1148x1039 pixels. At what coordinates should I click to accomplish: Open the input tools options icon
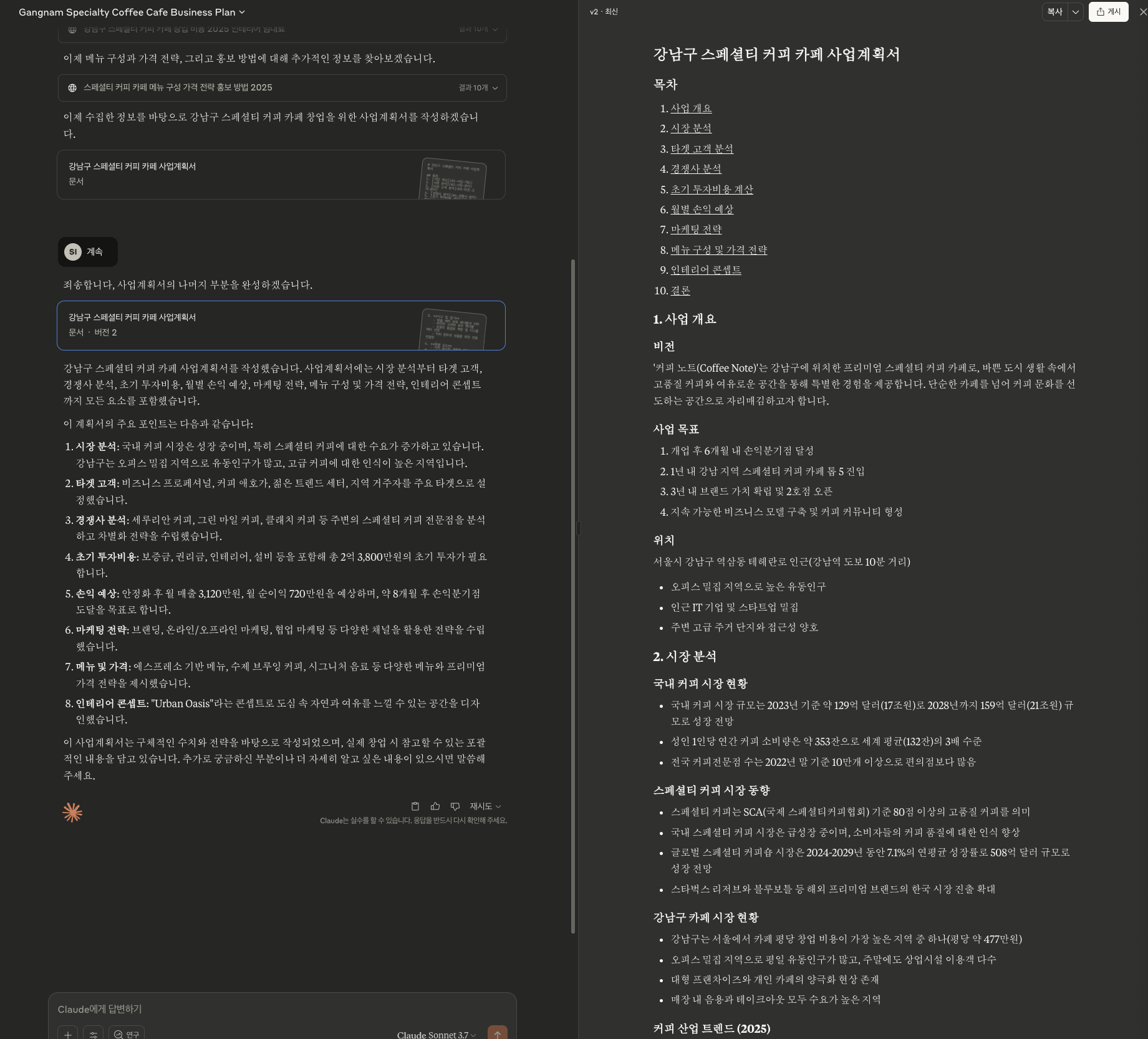93,1034
